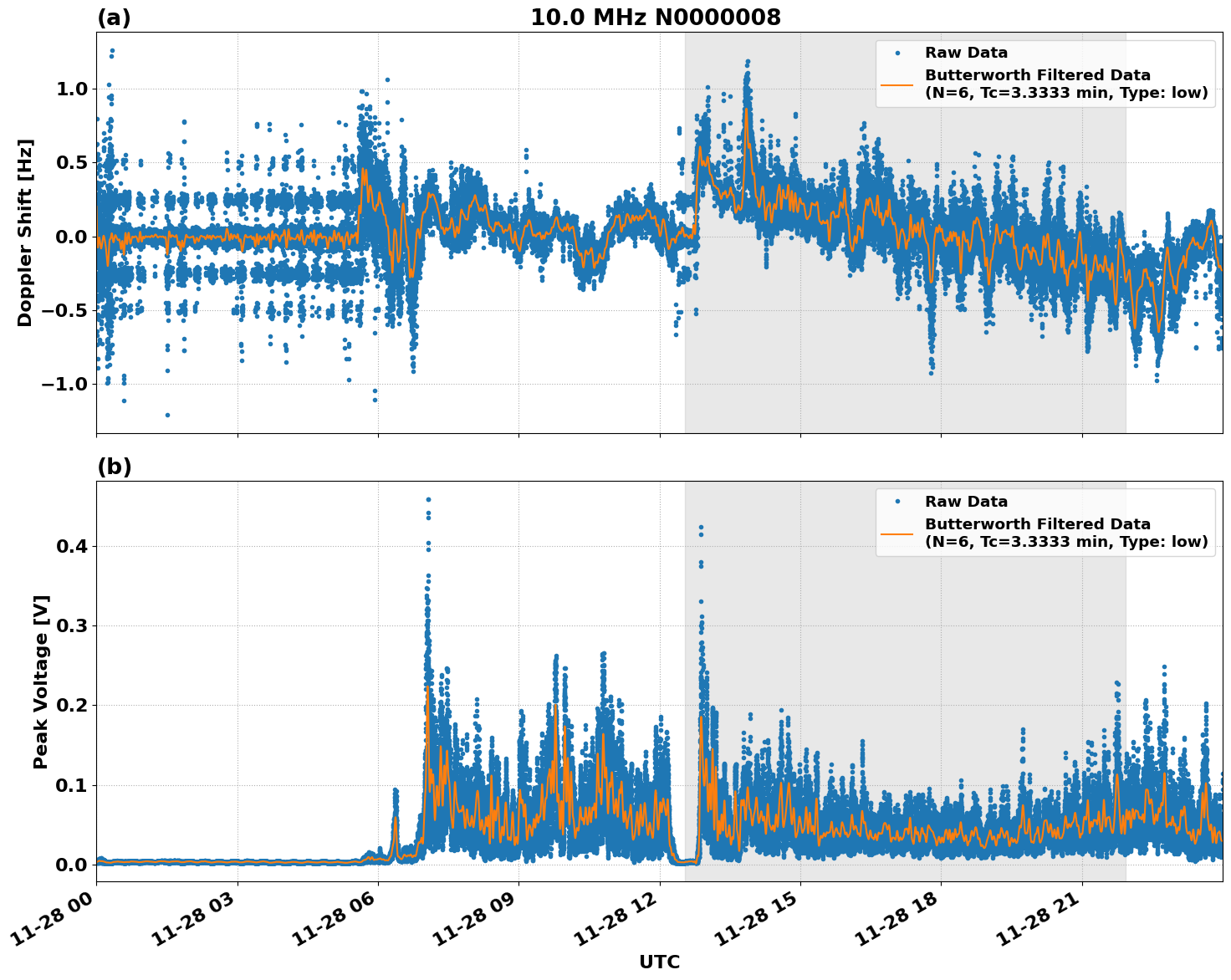Click the "UTC" x-axis label
This screenshot has height=980, width=1231.
tap(660, 962)
